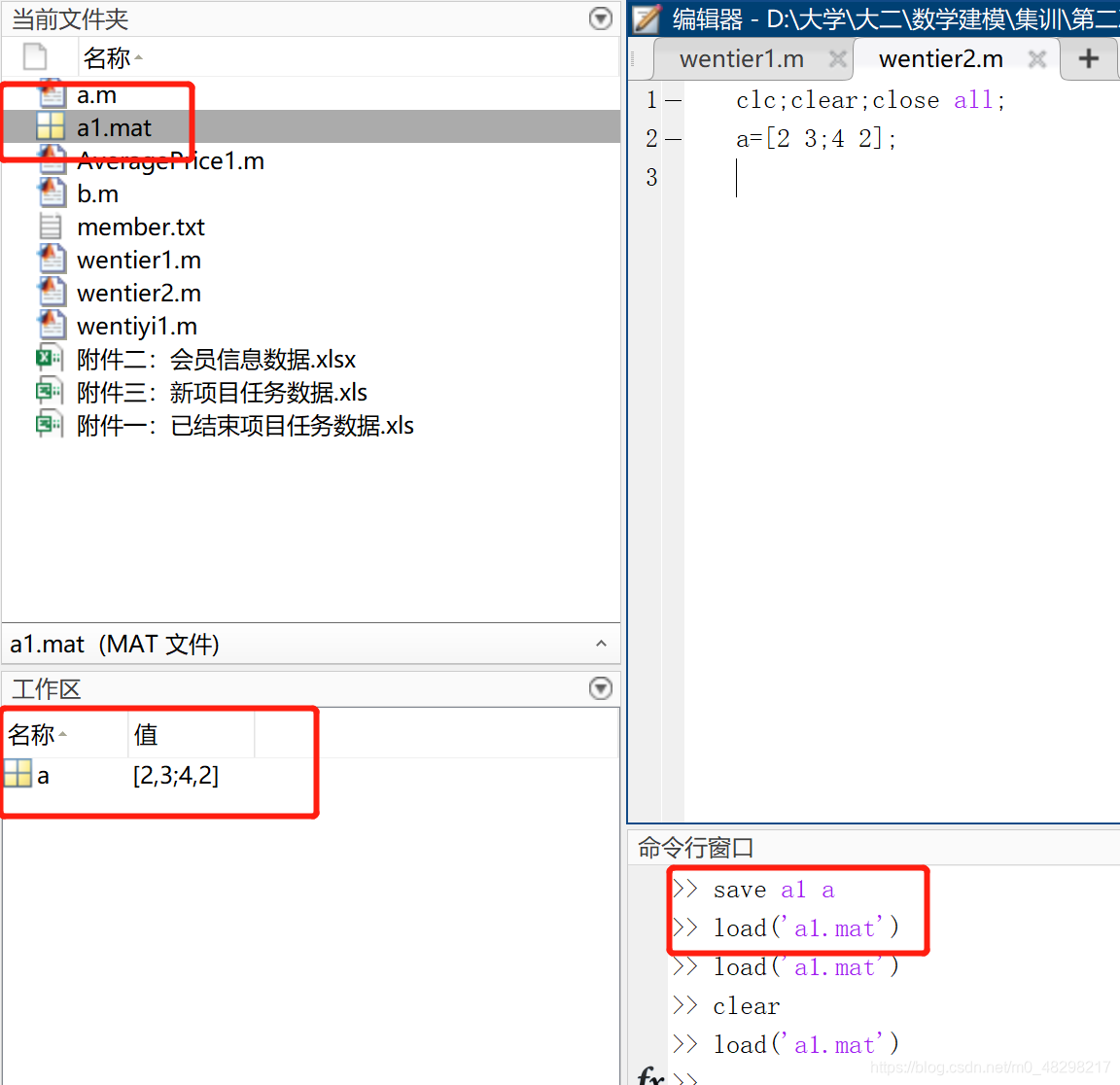This screenshot has width=1120, height=1085.
Task: Click the 命令行窗口 panel title
Action: (x=695, y=848)
